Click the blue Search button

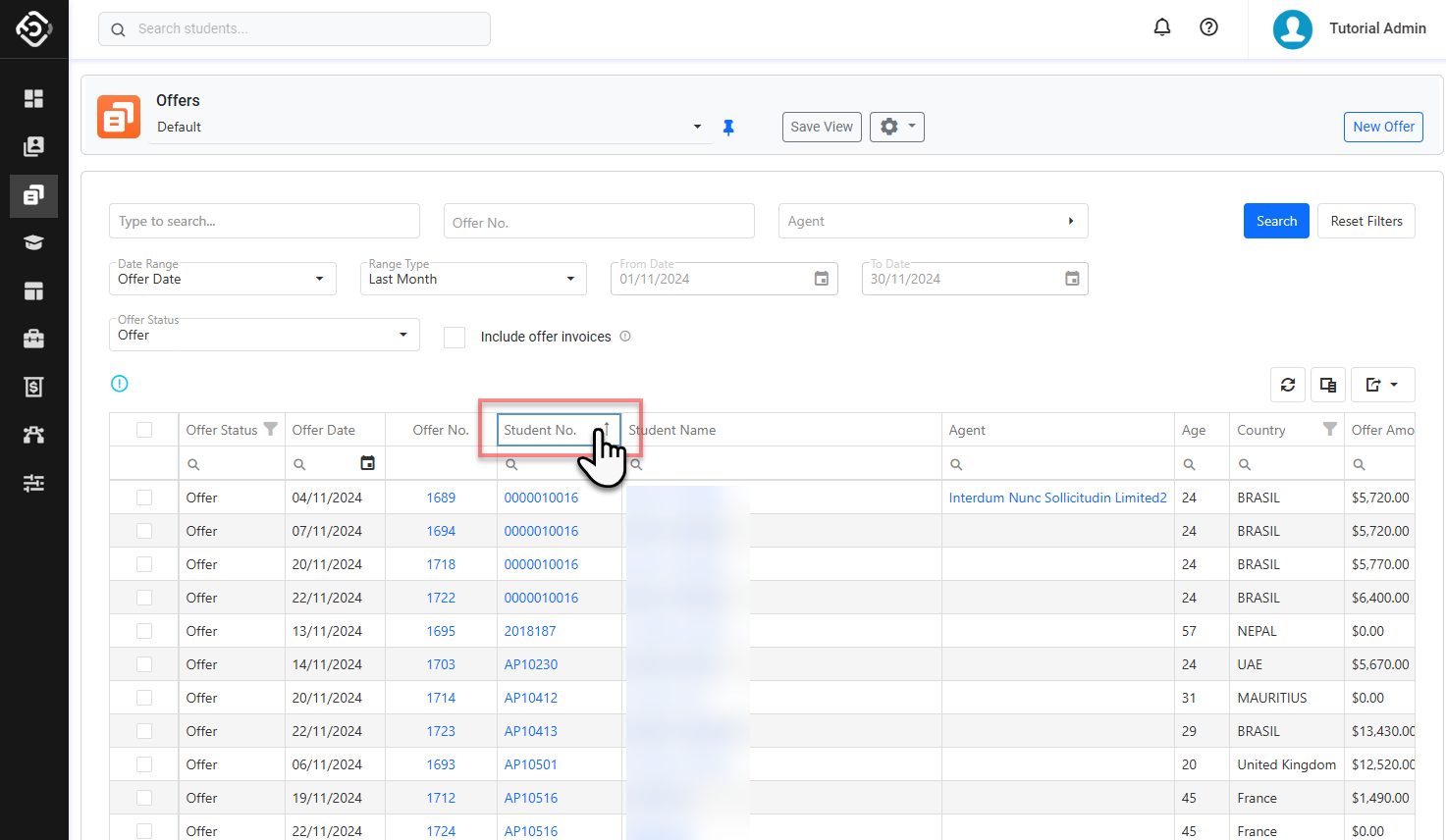pos(1275,221)
